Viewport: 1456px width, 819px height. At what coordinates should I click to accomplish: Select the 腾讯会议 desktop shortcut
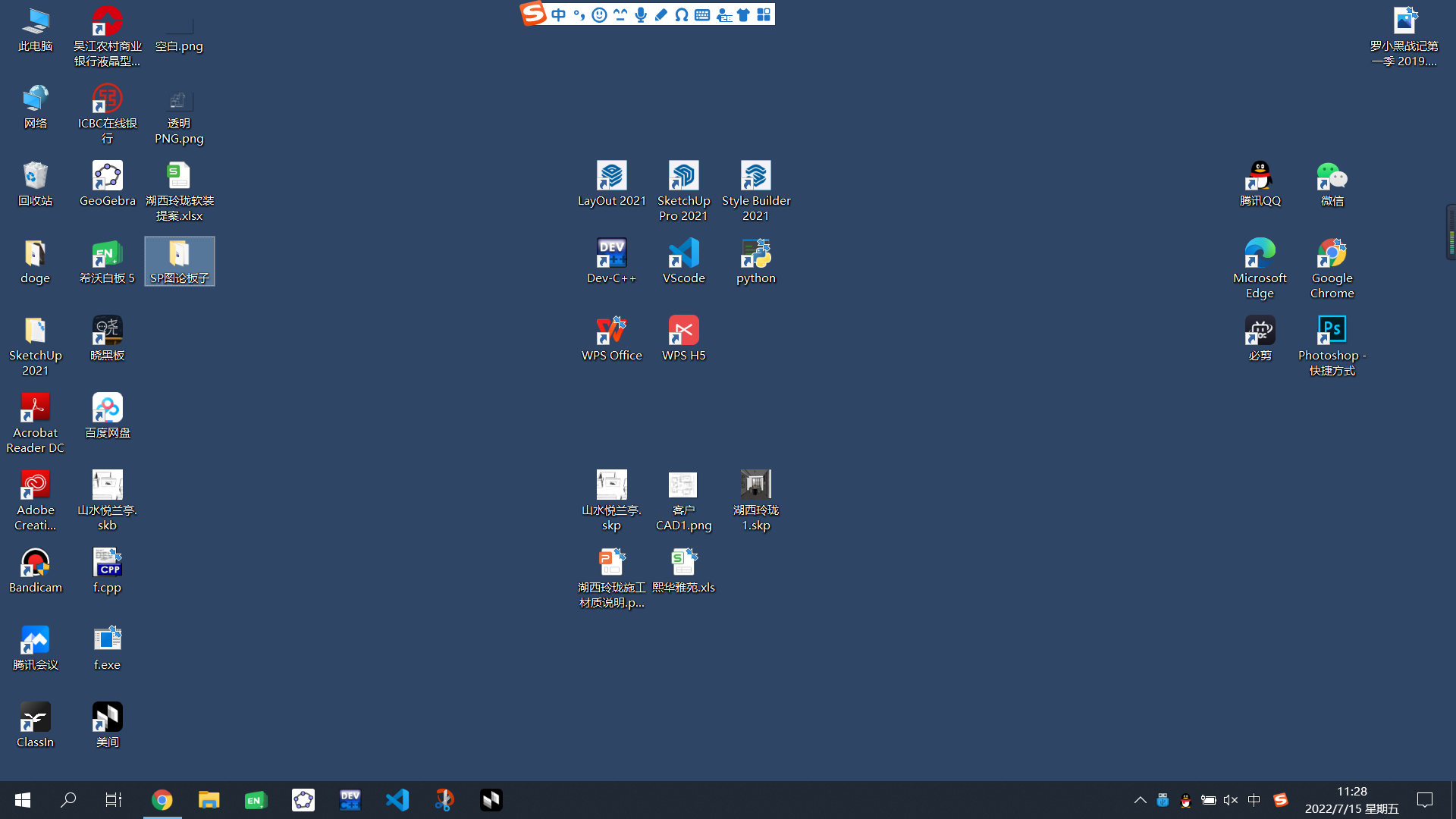(35, 649)
